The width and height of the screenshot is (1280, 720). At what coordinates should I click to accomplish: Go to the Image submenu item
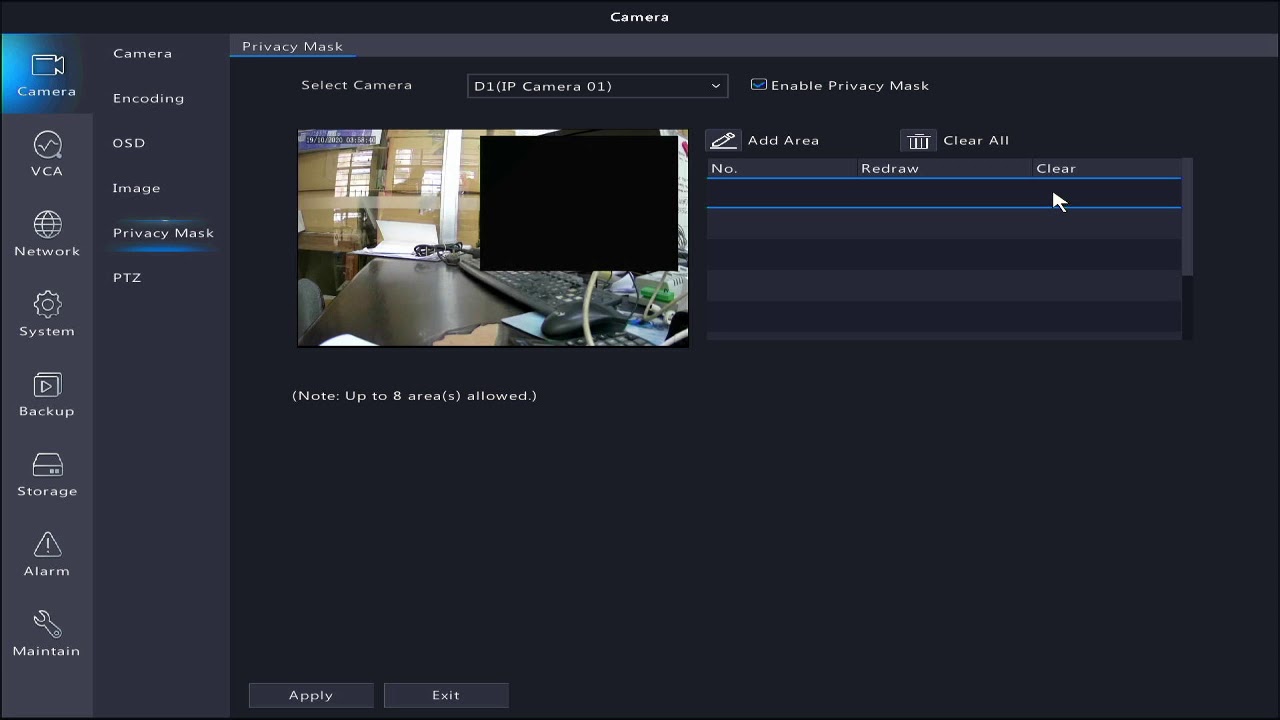point(136,188)
